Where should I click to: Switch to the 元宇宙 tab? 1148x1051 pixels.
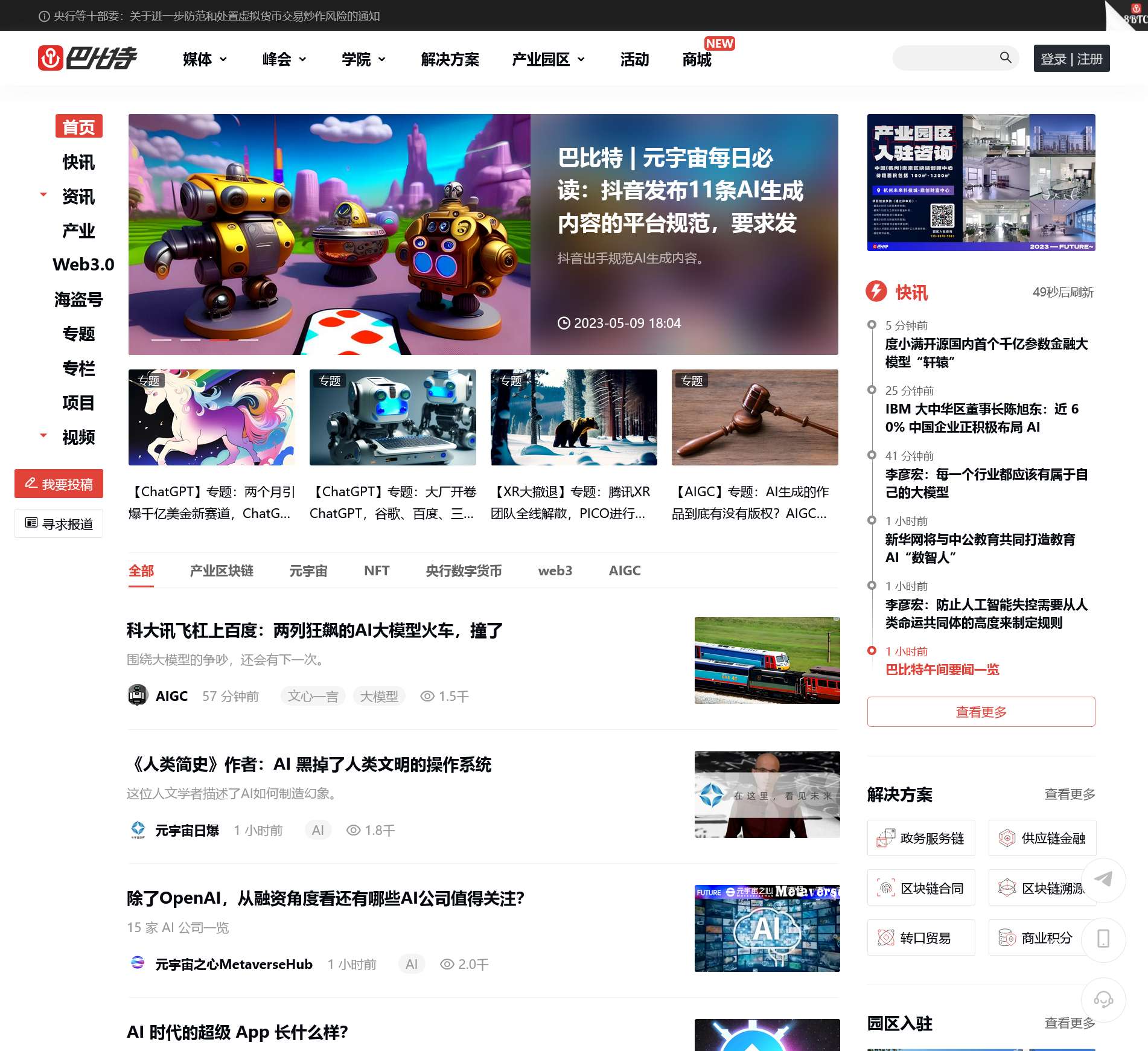(x=308, y=570)
